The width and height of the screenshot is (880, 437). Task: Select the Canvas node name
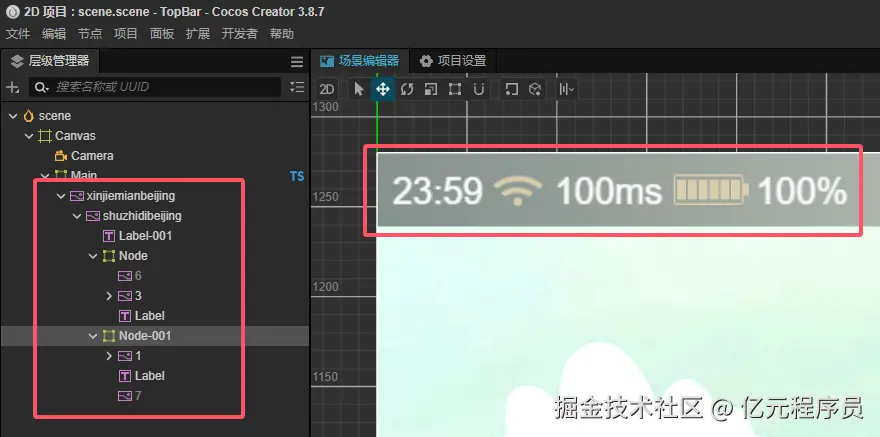(x=75, y=136)
